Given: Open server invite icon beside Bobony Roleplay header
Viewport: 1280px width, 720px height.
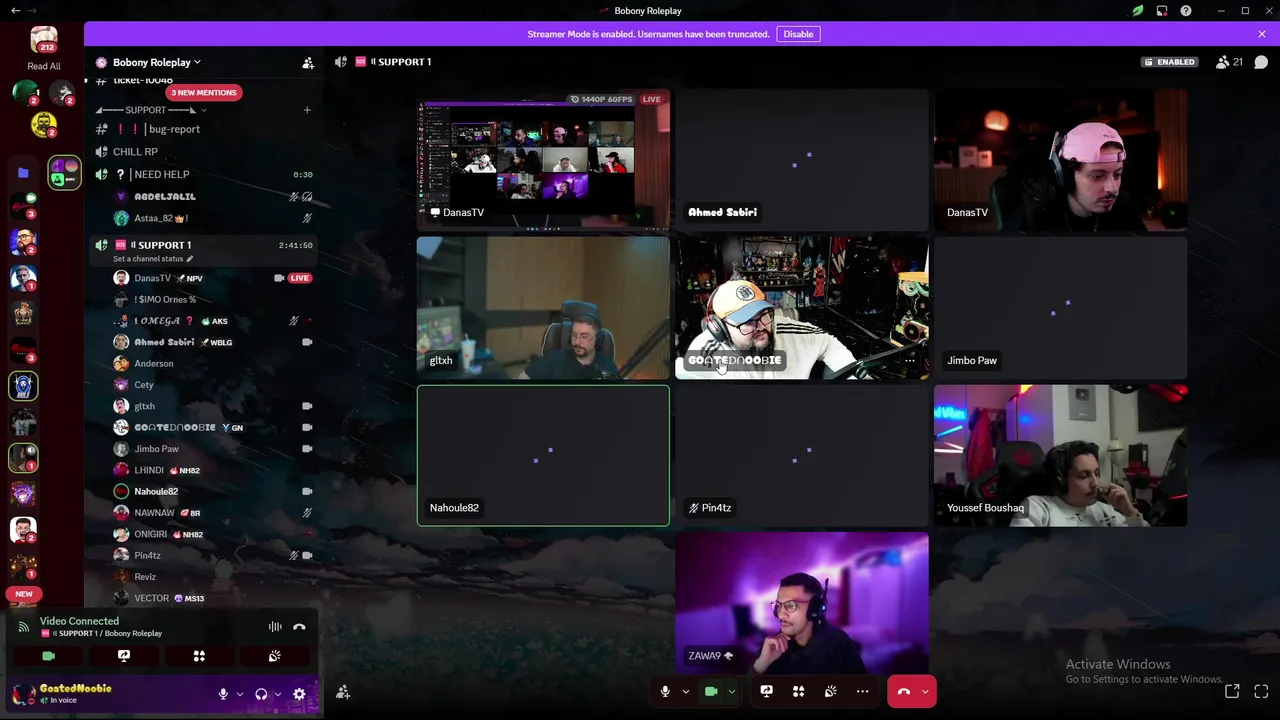Looking at the screenshot, I should click(x=308, y=62).
